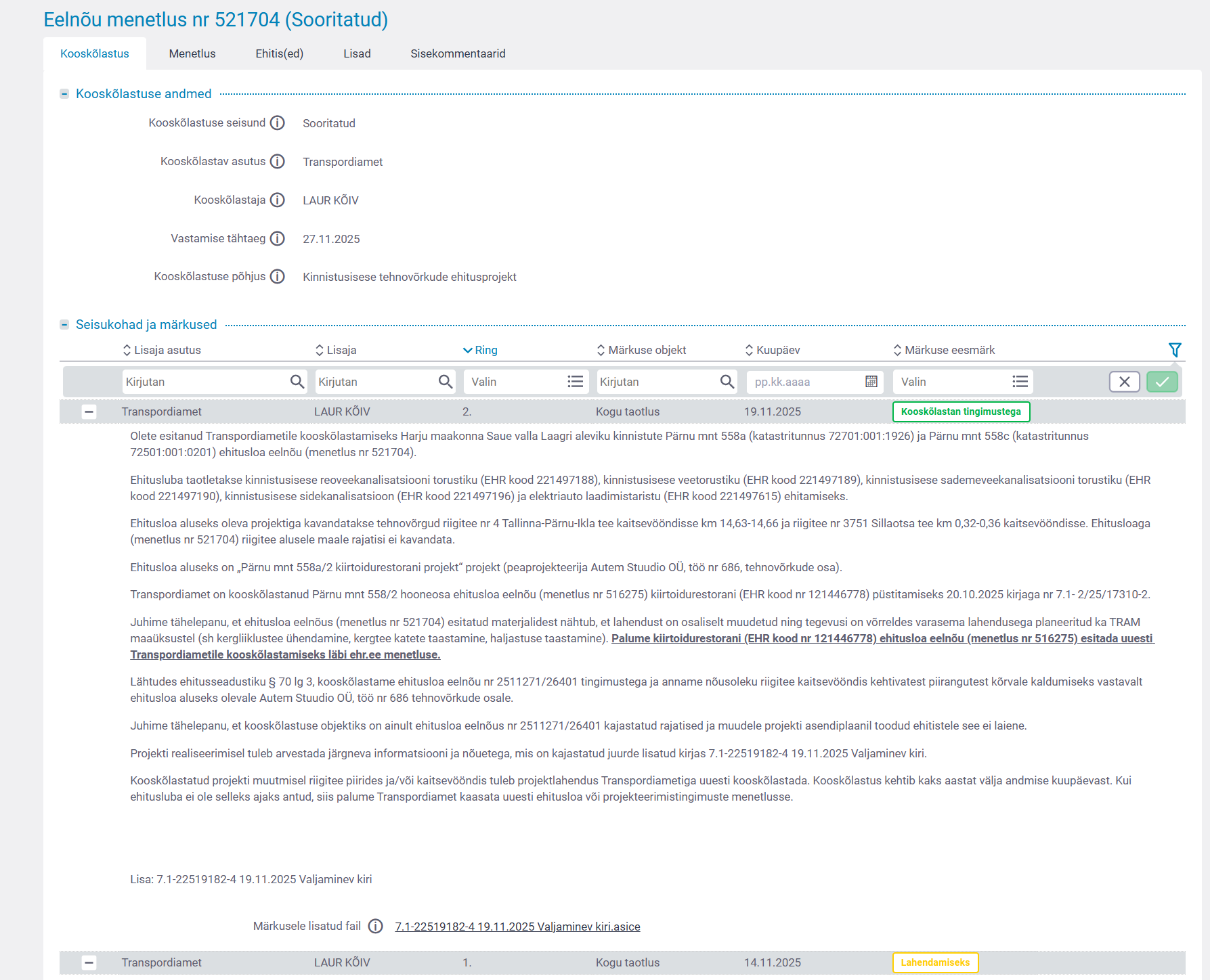Collapse the 14.11.2025 Transpordiamet row
Image resolution: width=1210 pixels, height=980 pixels.
89,962
